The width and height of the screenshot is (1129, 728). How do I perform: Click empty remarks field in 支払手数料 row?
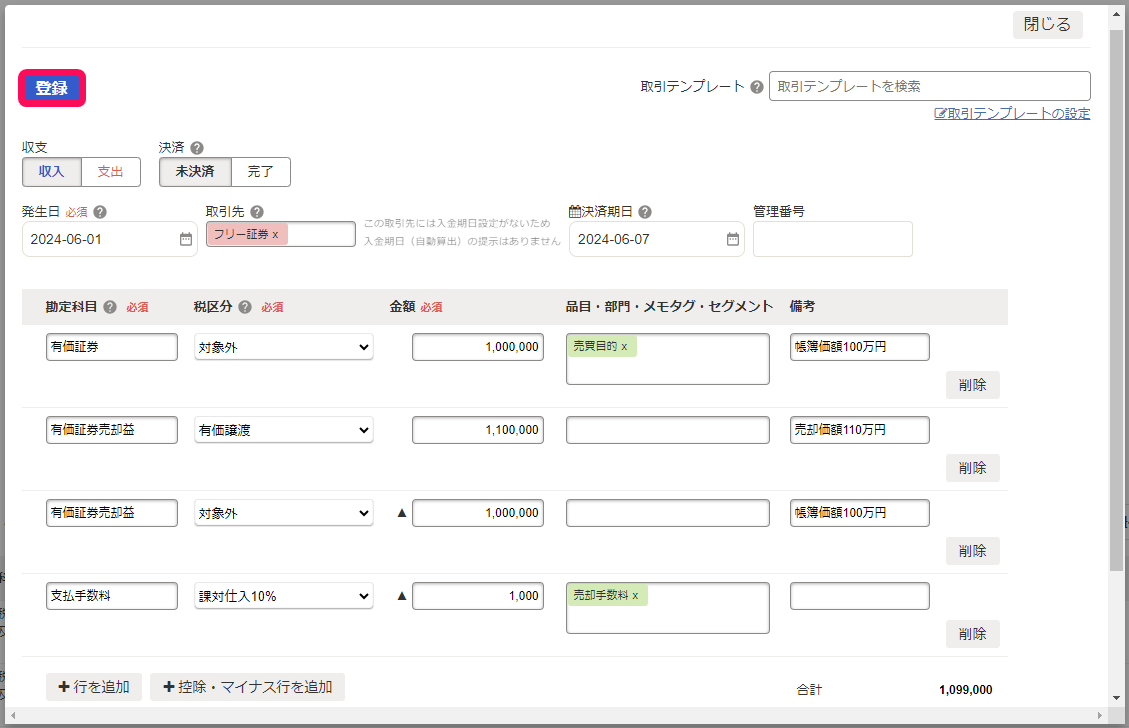(x=860, y=596)
